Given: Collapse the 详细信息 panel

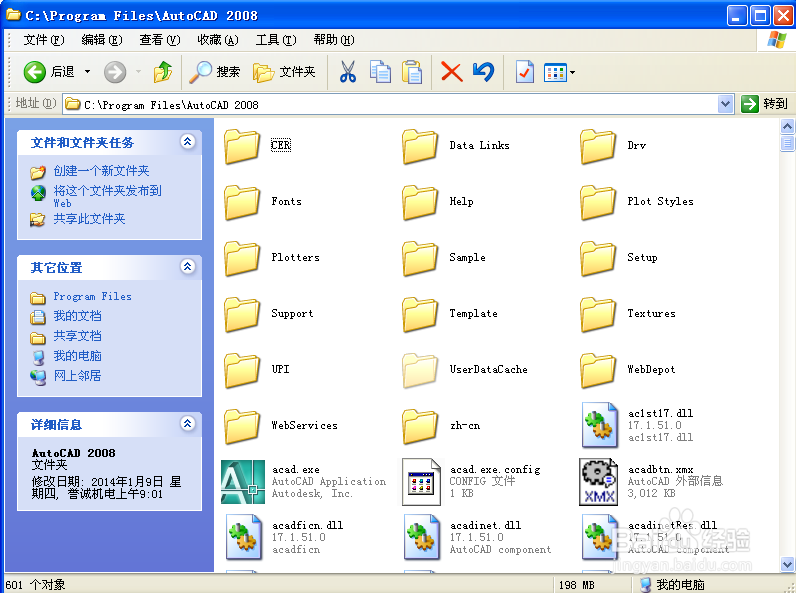Looking at the screenshot, I should pyautogui.click(x=188, y=423).
